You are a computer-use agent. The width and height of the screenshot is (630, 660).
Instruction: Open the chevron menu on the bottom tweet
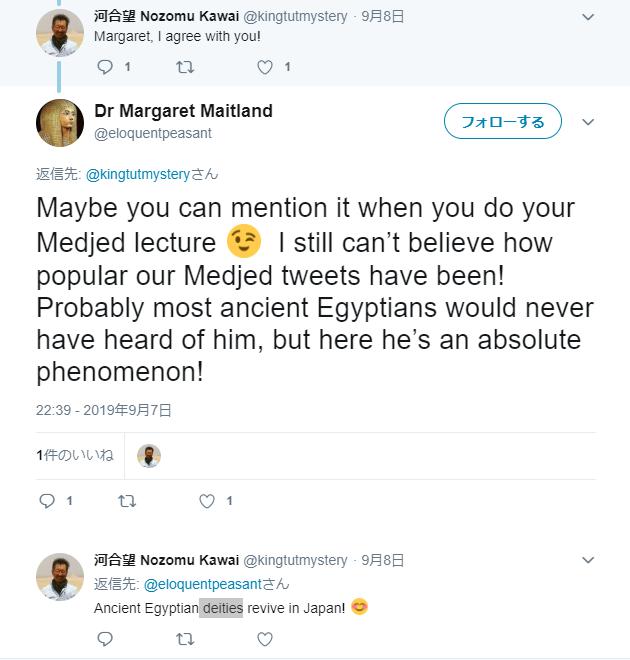[x=588, y=561]
